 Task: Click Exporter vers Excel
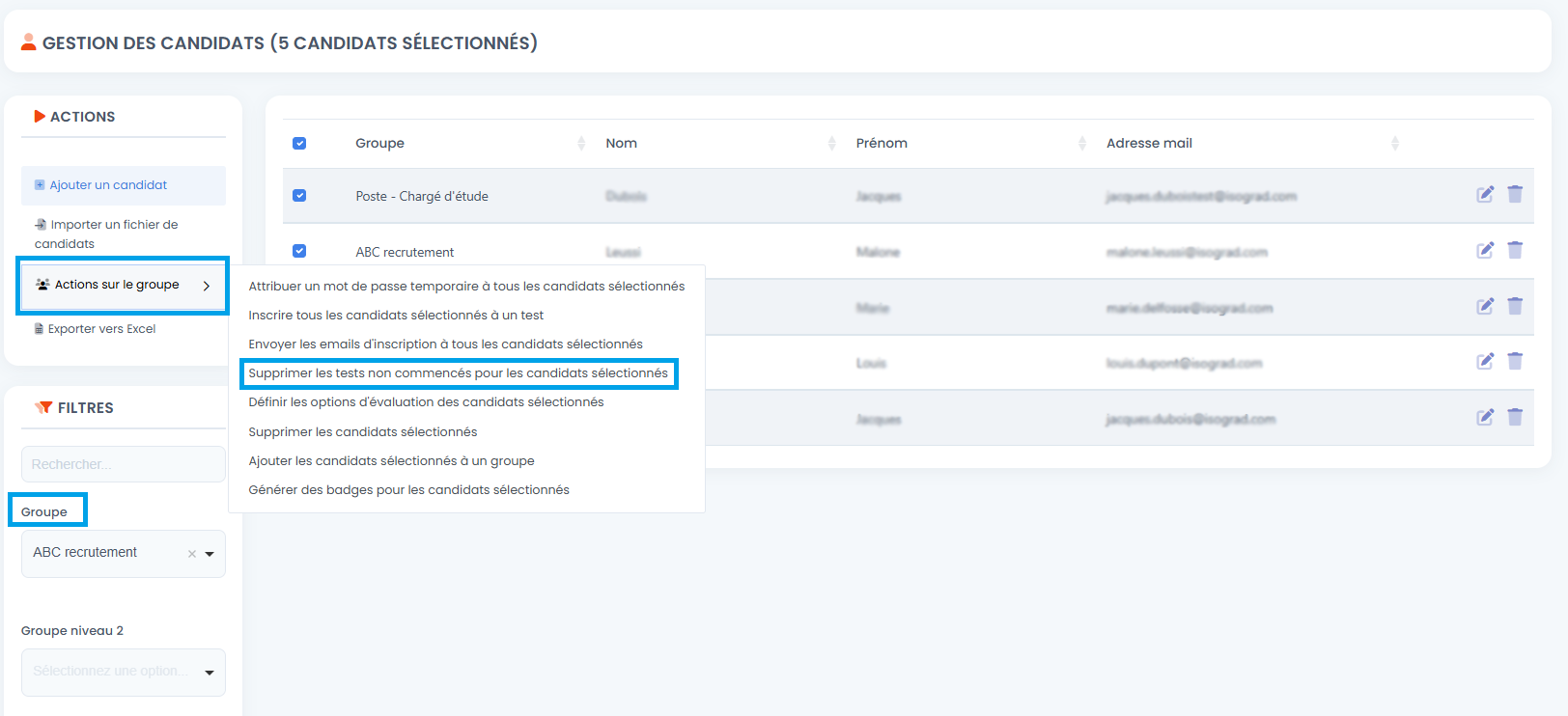(x=95, y=329)
